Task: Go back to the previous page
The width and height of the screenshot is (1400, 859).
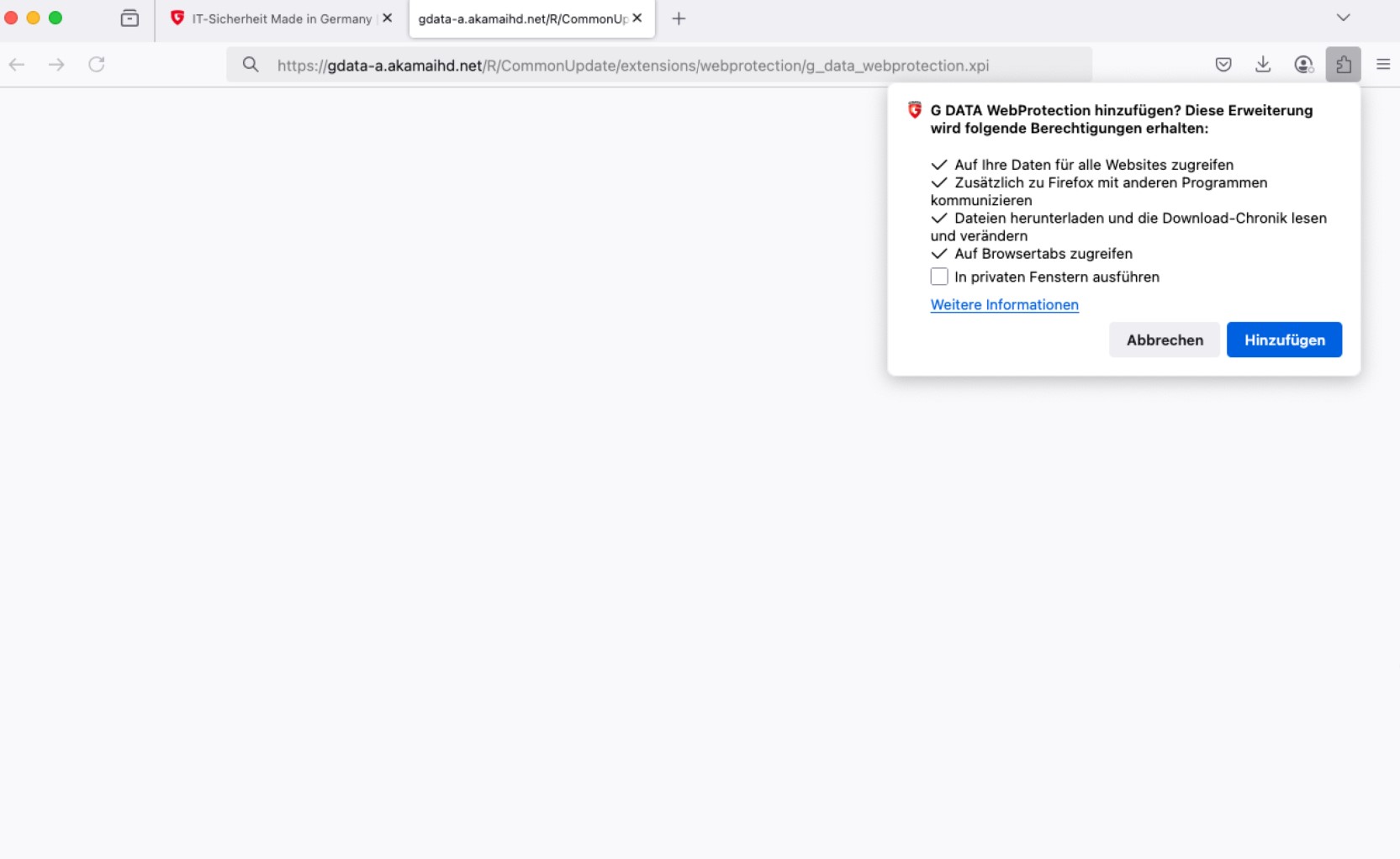Action: pyautogui.click(x=17, y=65)
